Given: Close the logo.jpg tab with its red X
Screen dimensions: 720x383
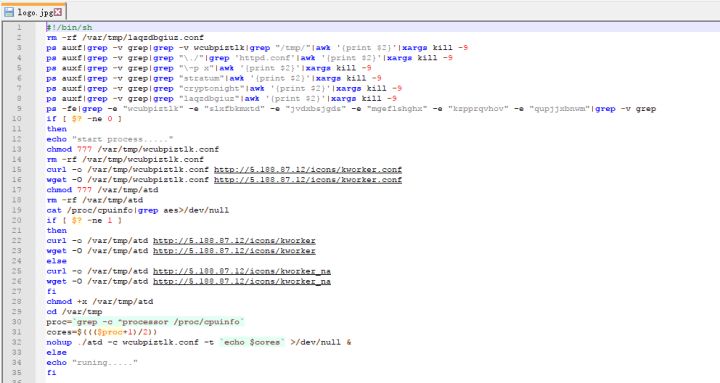Looking at the screenshot, I should coord(58,11).
